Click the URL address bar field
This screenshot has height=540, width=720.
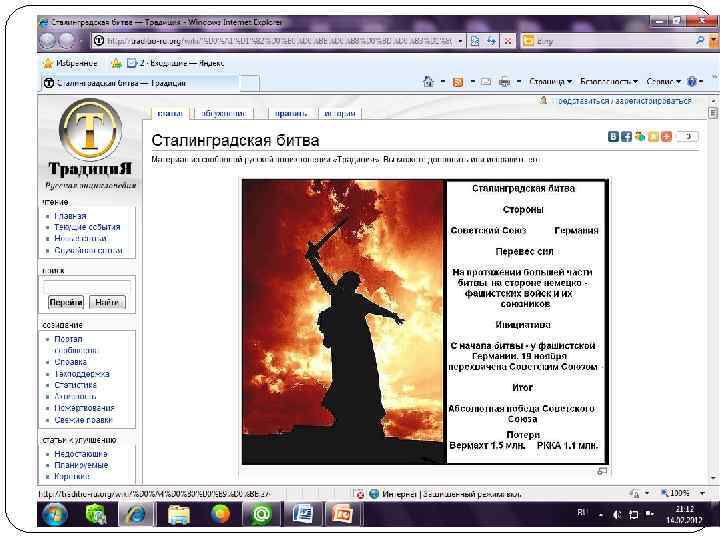coord(276,41)
